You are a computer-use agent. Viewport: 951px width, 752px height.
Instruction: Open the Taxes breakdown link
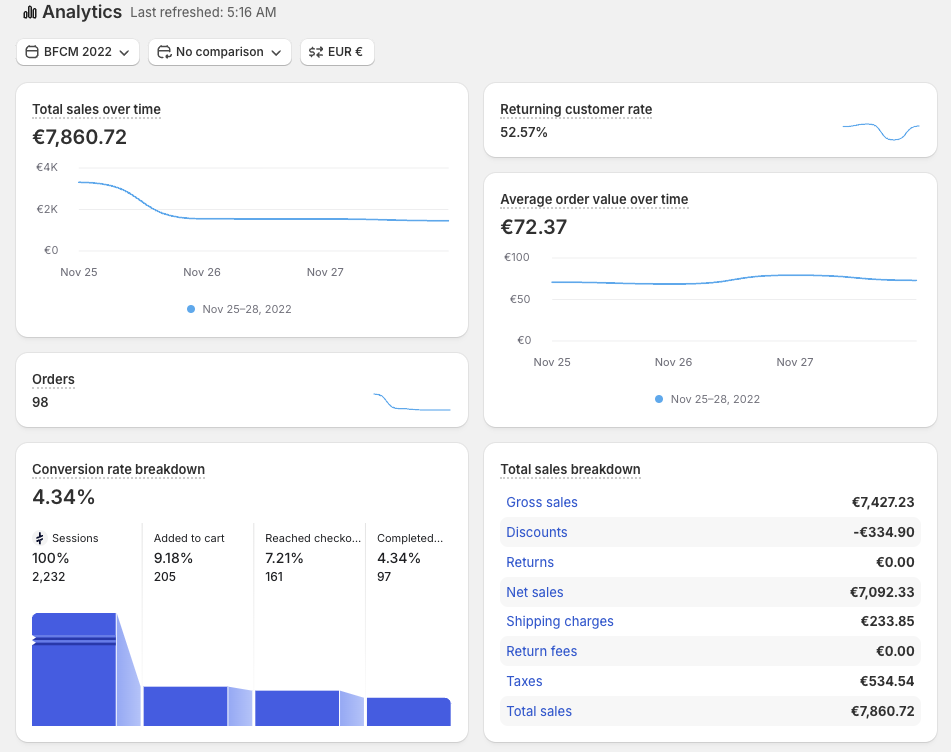pyautogui.click(x=524, y=682)
